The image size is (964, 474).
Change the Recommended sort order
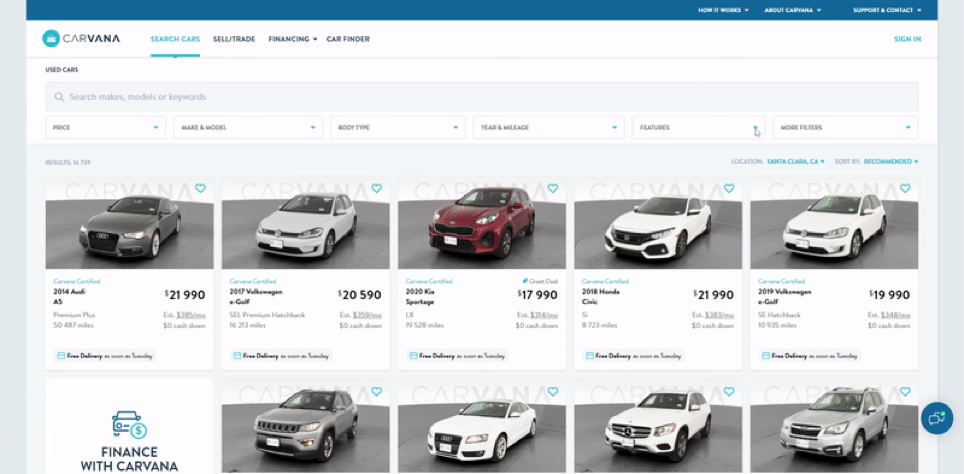coord(890,161)
